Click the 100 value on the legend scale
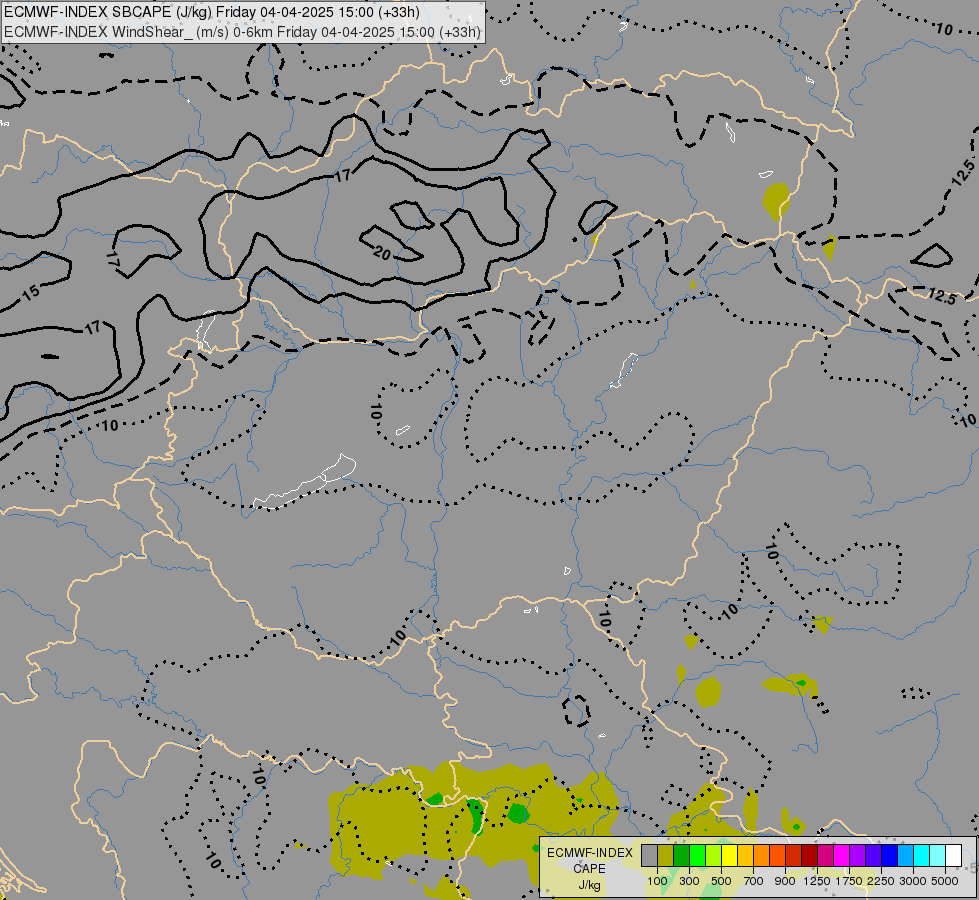979x900 pixels. click(657, 881)
